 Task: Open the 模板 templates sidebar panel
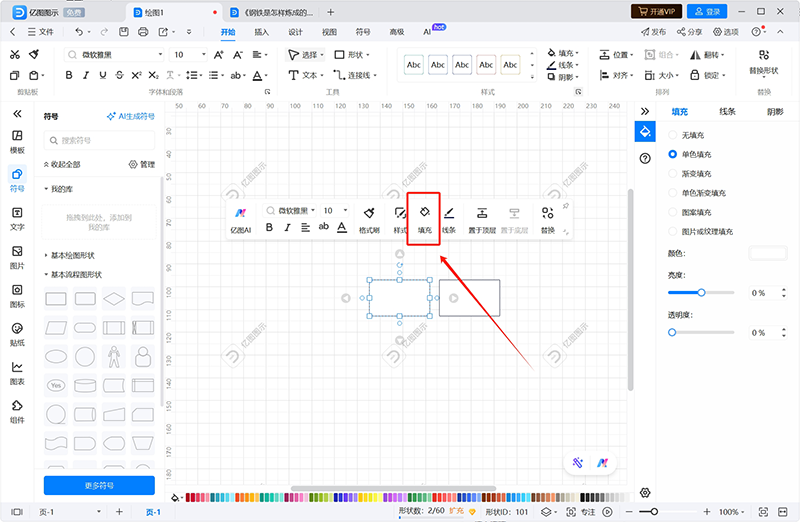tap(17, 142)
